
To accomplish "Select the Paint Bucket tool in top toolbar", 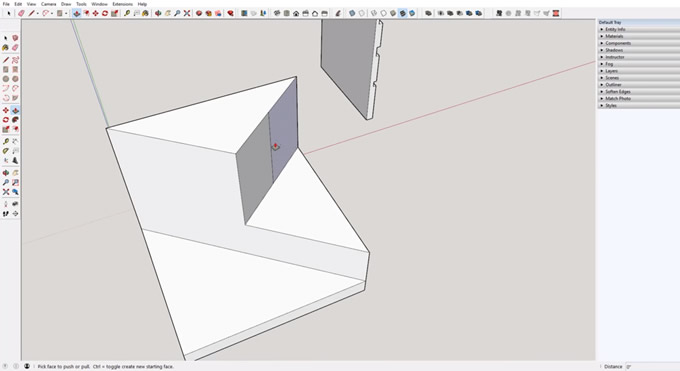I will 145,13.
